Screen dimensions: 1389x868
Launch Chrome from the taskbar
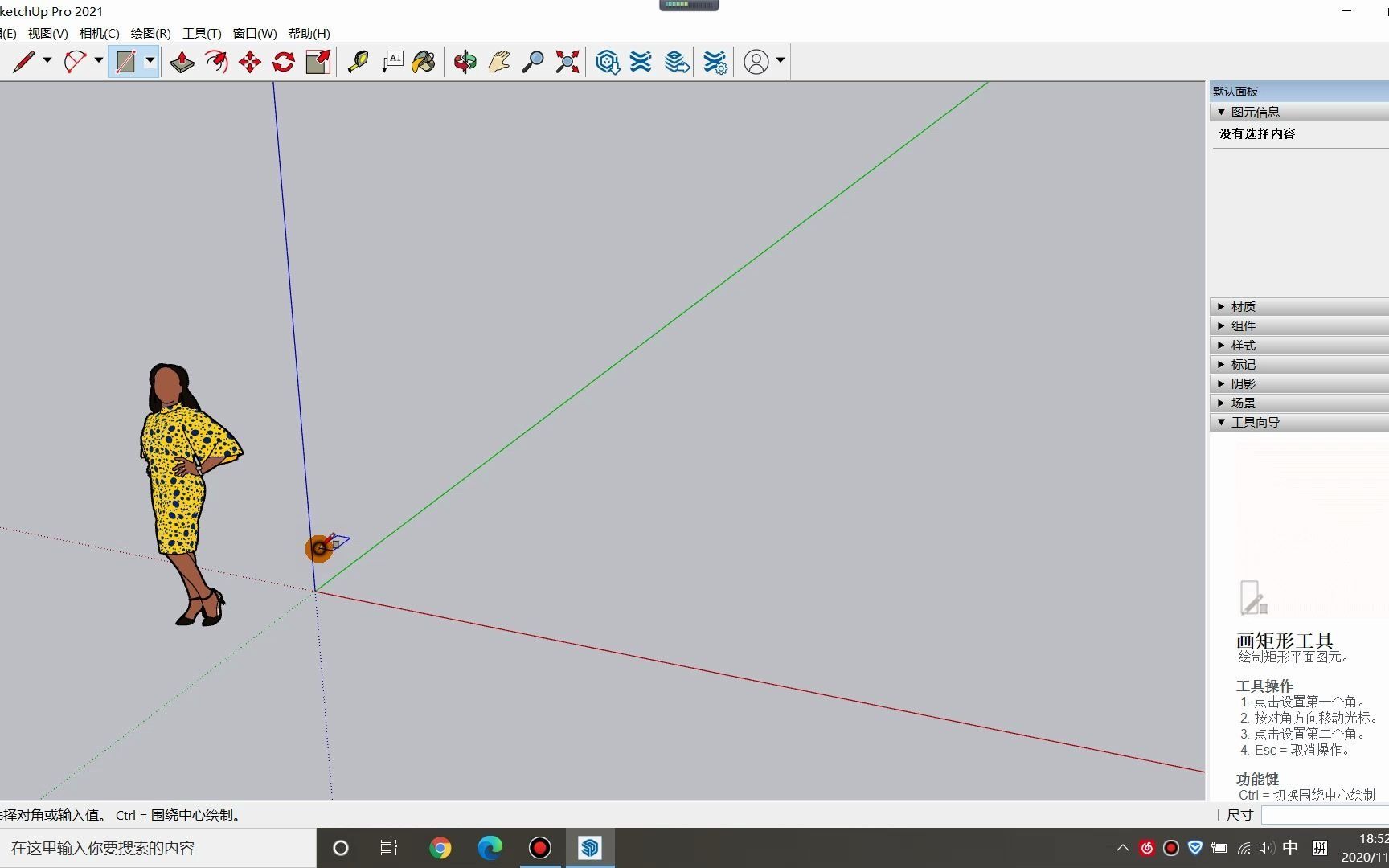[440, 848]
